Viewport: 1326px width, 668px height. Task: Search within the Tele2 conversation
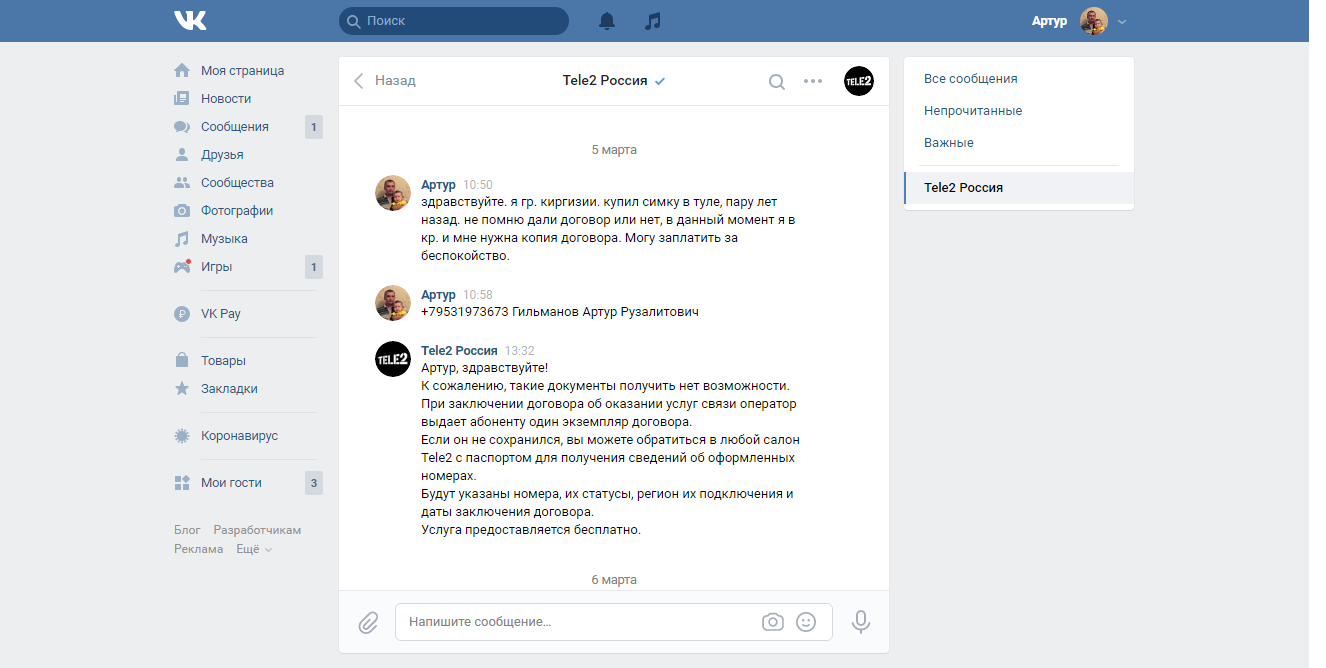point(776,81)
